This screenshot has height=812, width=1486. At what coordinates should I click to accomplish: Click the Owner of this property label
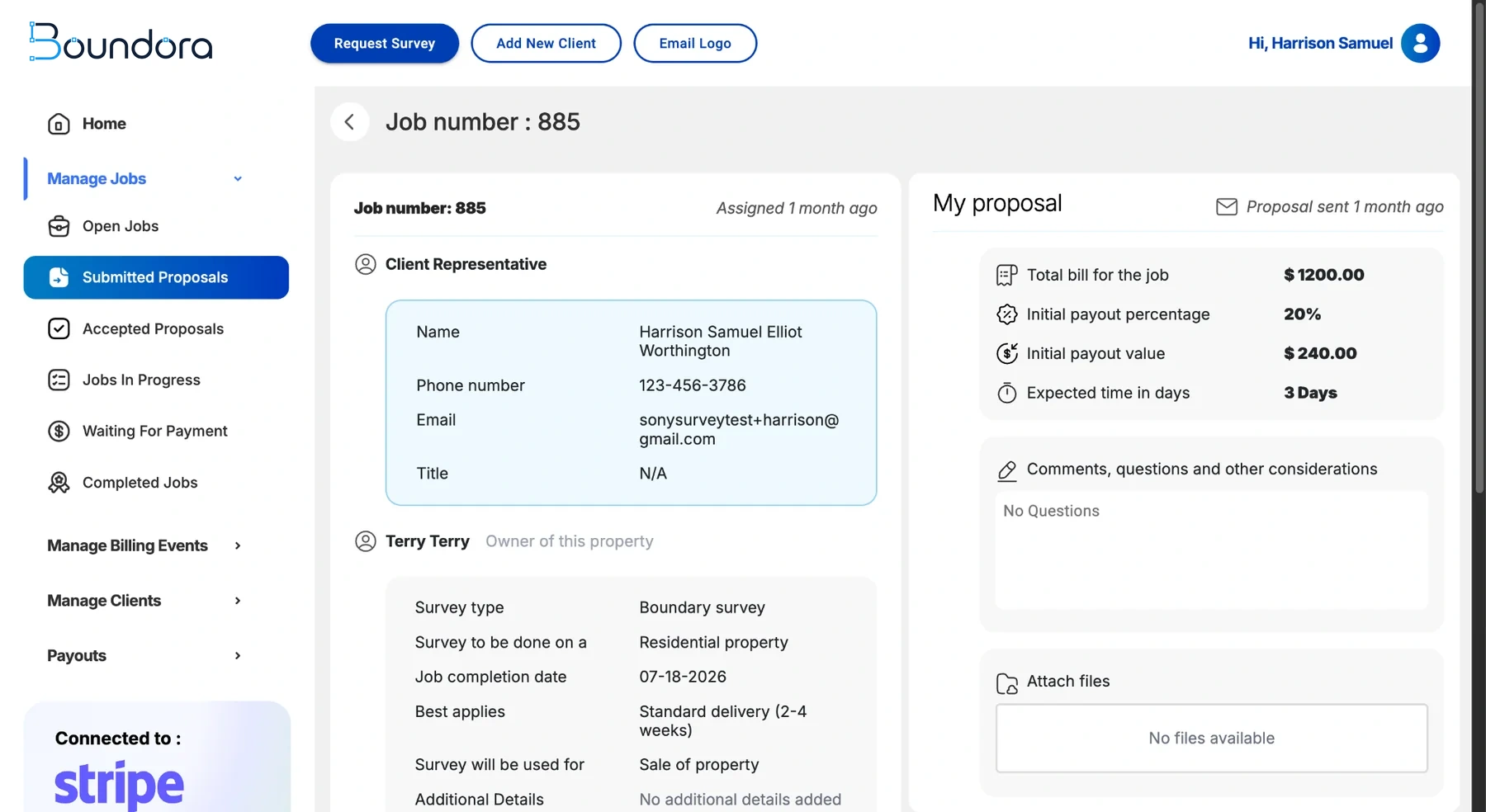click(570, 541)
